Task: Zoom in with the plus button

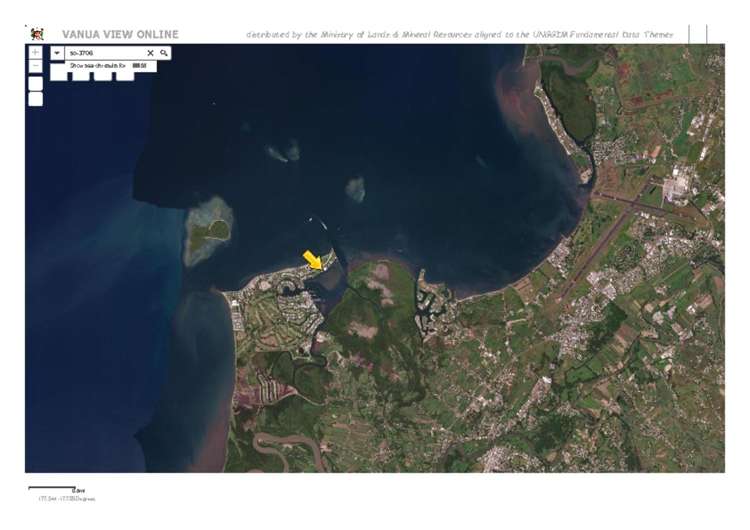Action: pos(35,52)
